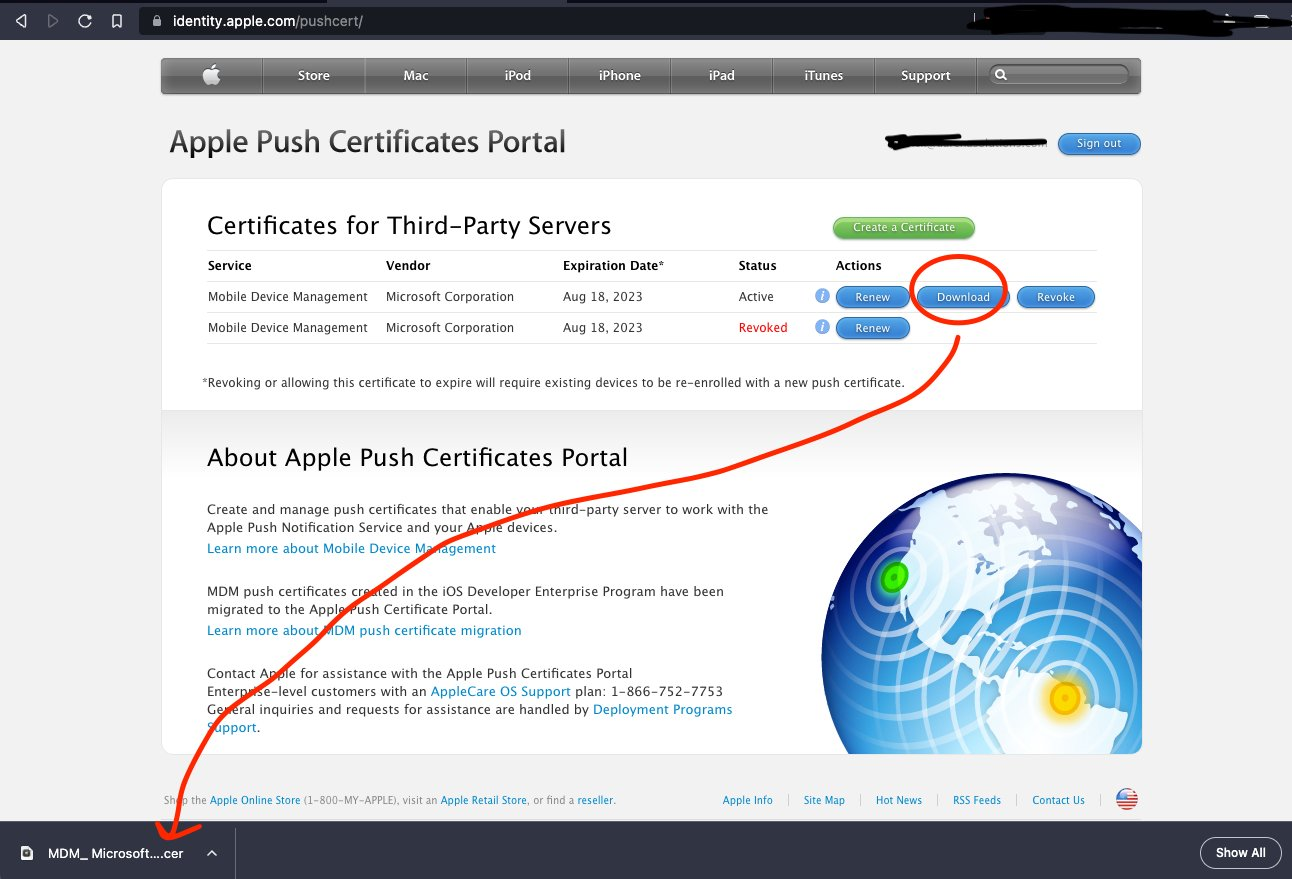The height and width of the screenshot is (879, 1292).
Task: Open the iPad navigation tab
Action: tap(722, 75)
